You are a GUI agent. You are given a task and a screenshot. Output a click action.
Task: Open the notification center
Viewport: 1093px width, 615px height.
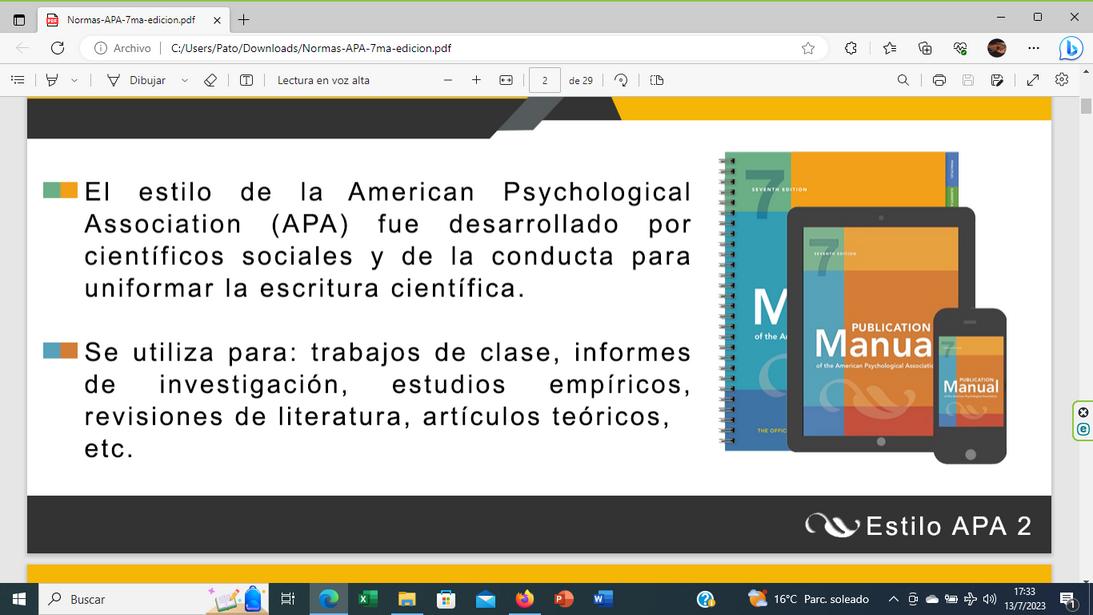1068,599
